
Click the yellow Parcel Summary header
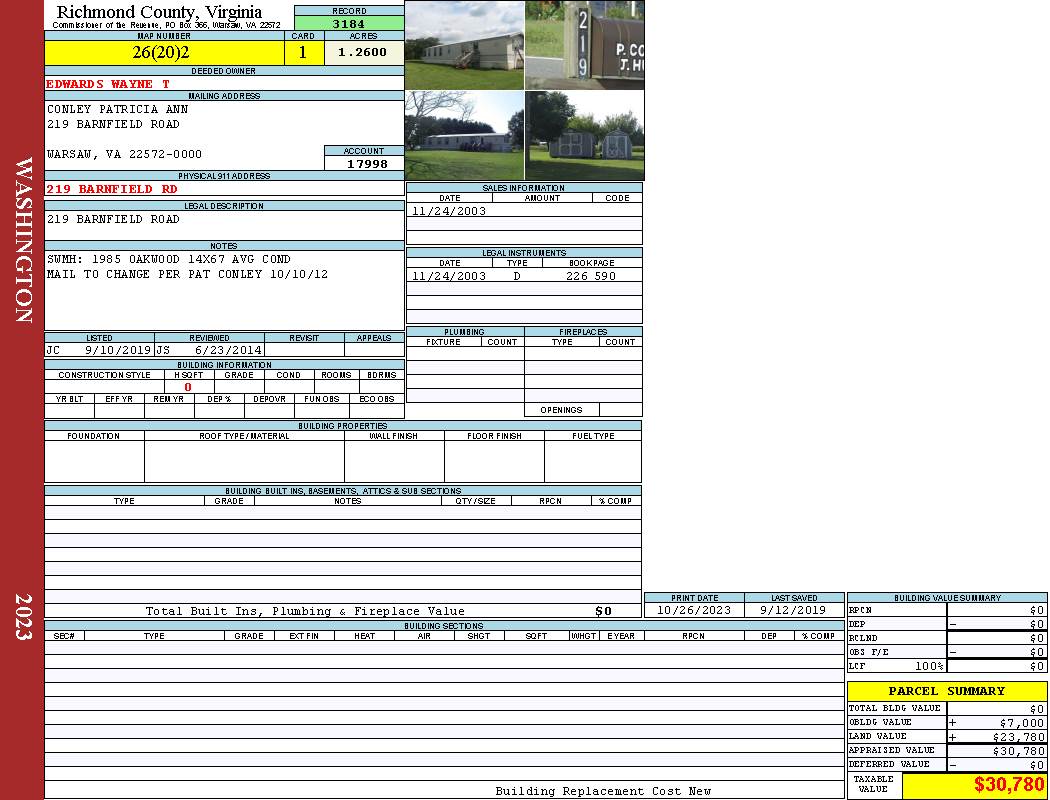tap(946, 691)
